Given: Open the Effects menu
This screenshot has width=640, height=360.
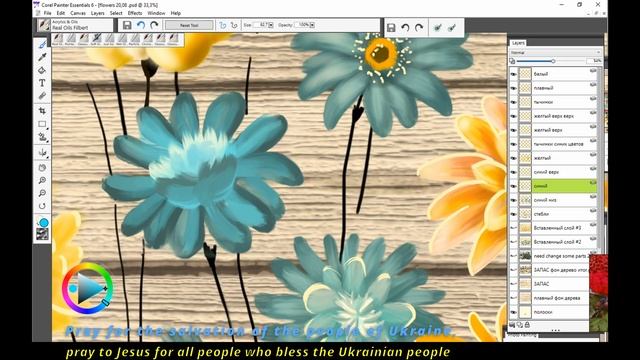Looking at the screenshot, I should pyautogui.click(x=135, y=13).
